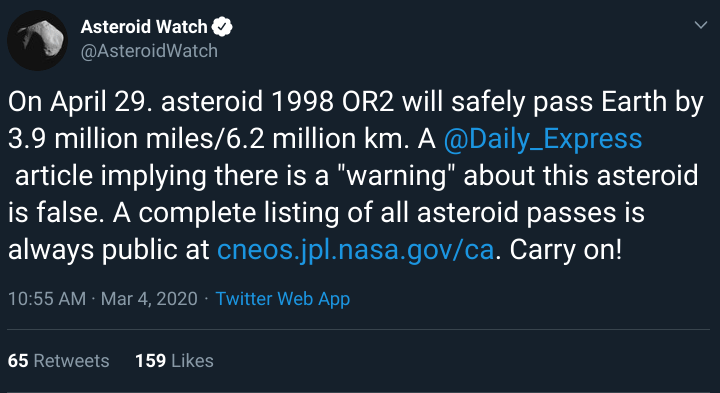Visit the @AsteroidWatch handle
This screenshot has height=393, width=720.
tap(149, 51)
